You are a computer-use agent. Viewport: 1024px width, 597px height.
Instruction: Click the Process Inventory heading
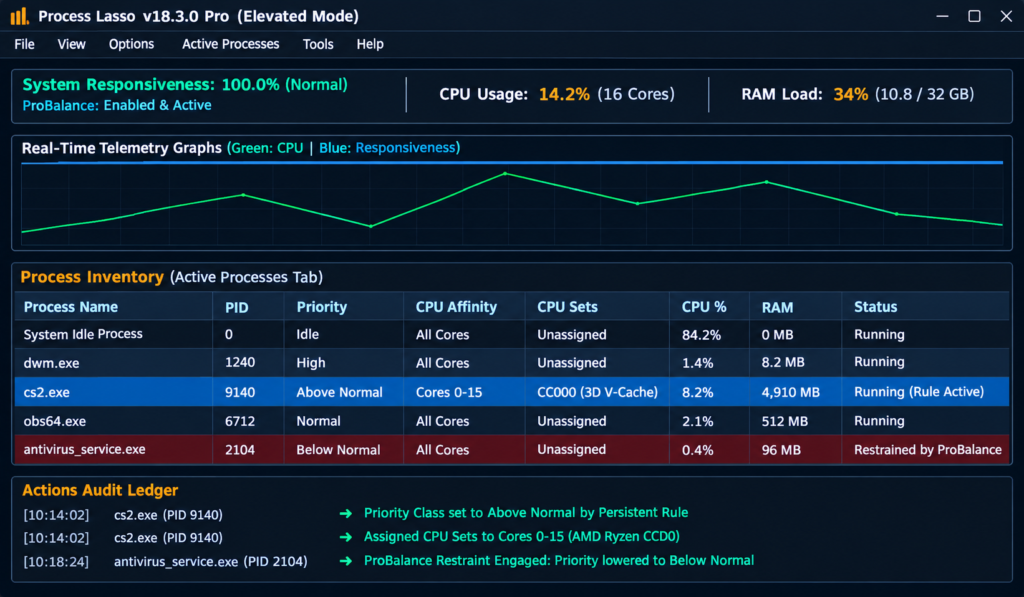click(x=92, y=277)
